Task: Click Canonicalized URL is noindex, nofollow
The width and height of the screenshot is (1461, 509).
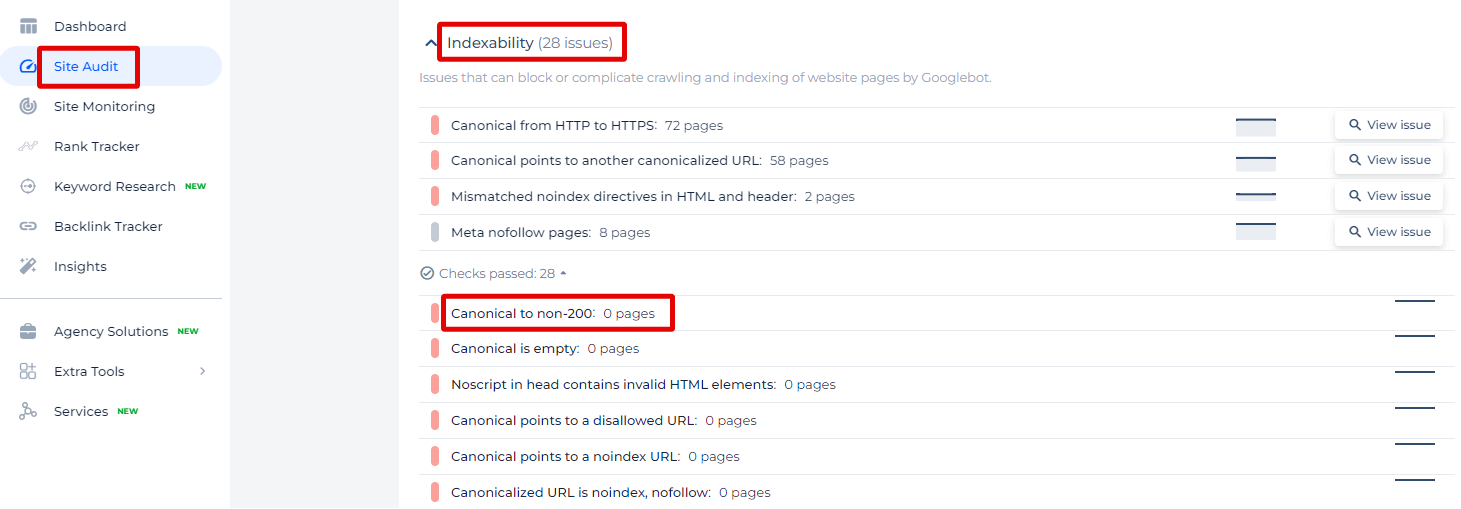Action: pyautogui.click(x=581, y=492)
